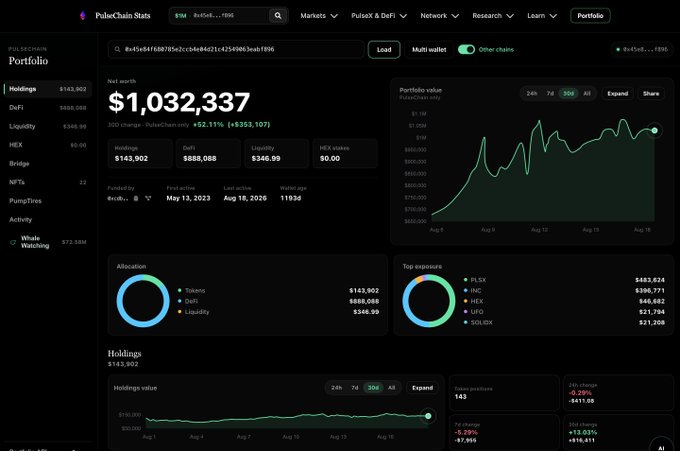Select 30d range on Holdings value chart

pos(373,388)
